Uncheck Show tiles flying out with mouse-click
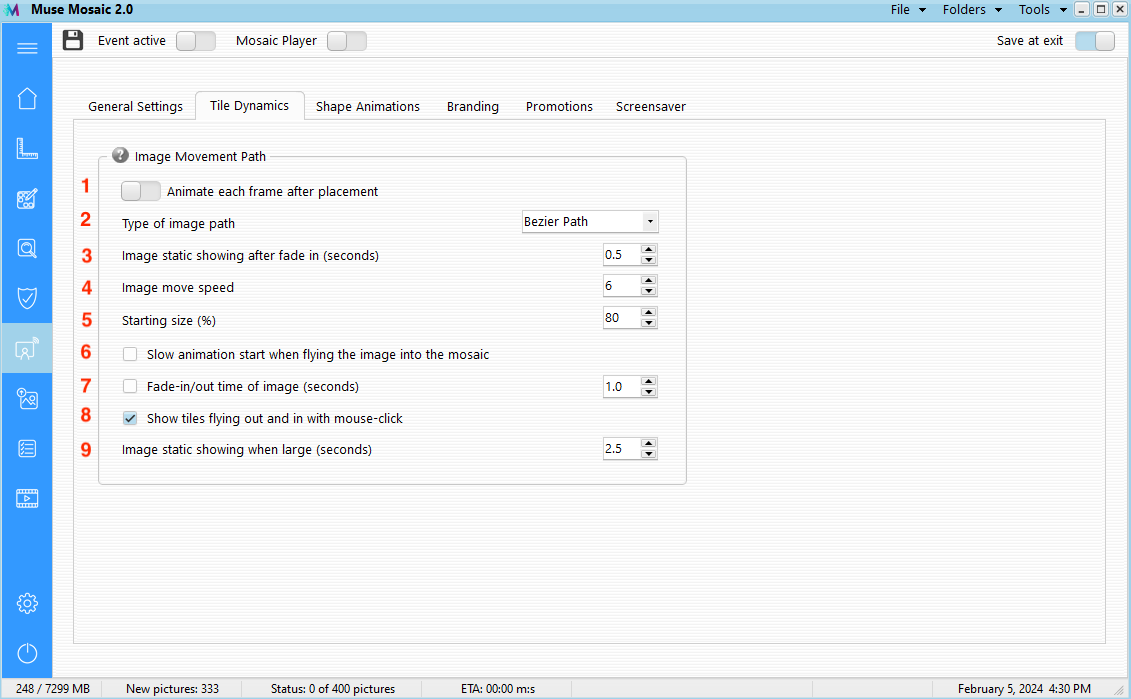This screenshot has height=699, width=1131. pyautogui.click(x=130, y=418)
